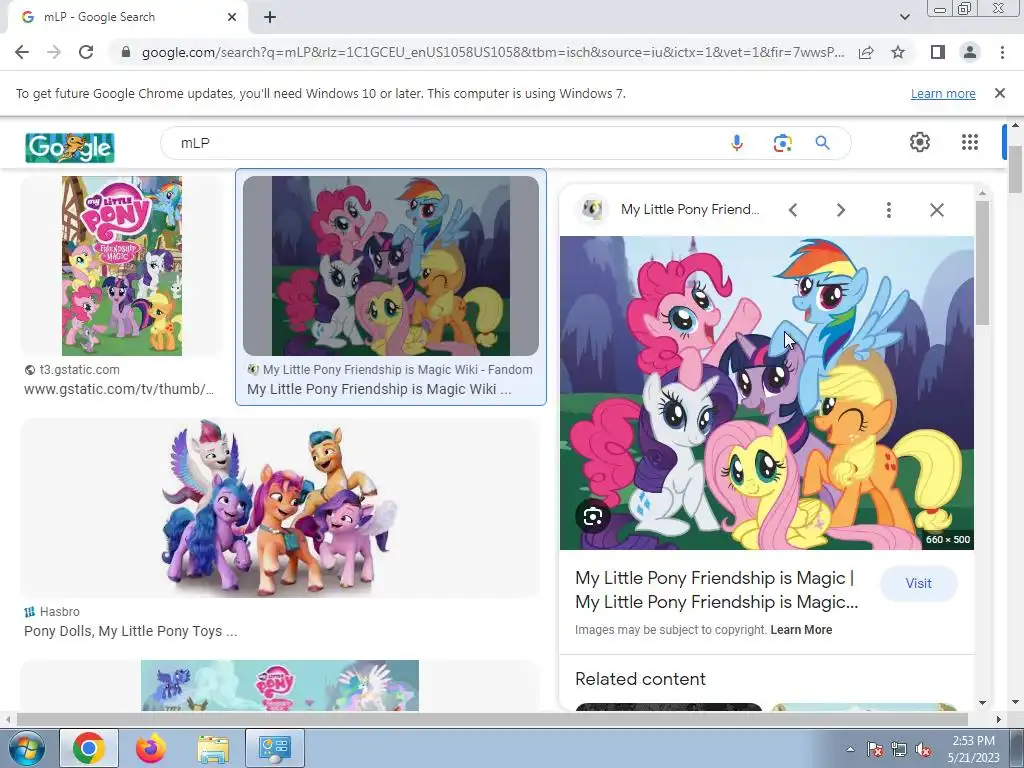Screen dimensions: 1024x768
Task: Open Action Center flag icon
Action: click(875, 750)
